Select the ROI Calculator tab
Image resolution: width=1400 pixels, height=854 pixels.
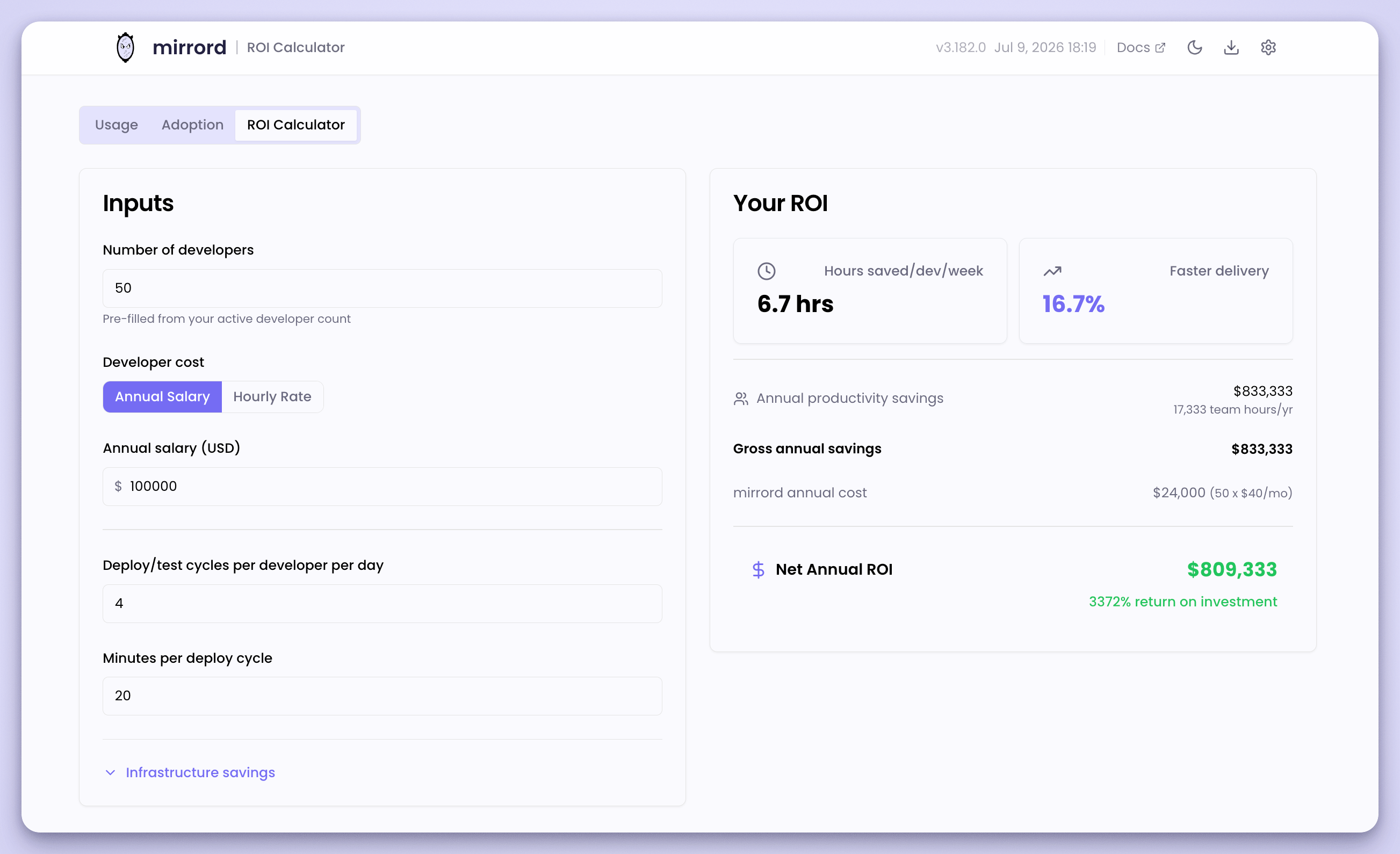point(296,125)
